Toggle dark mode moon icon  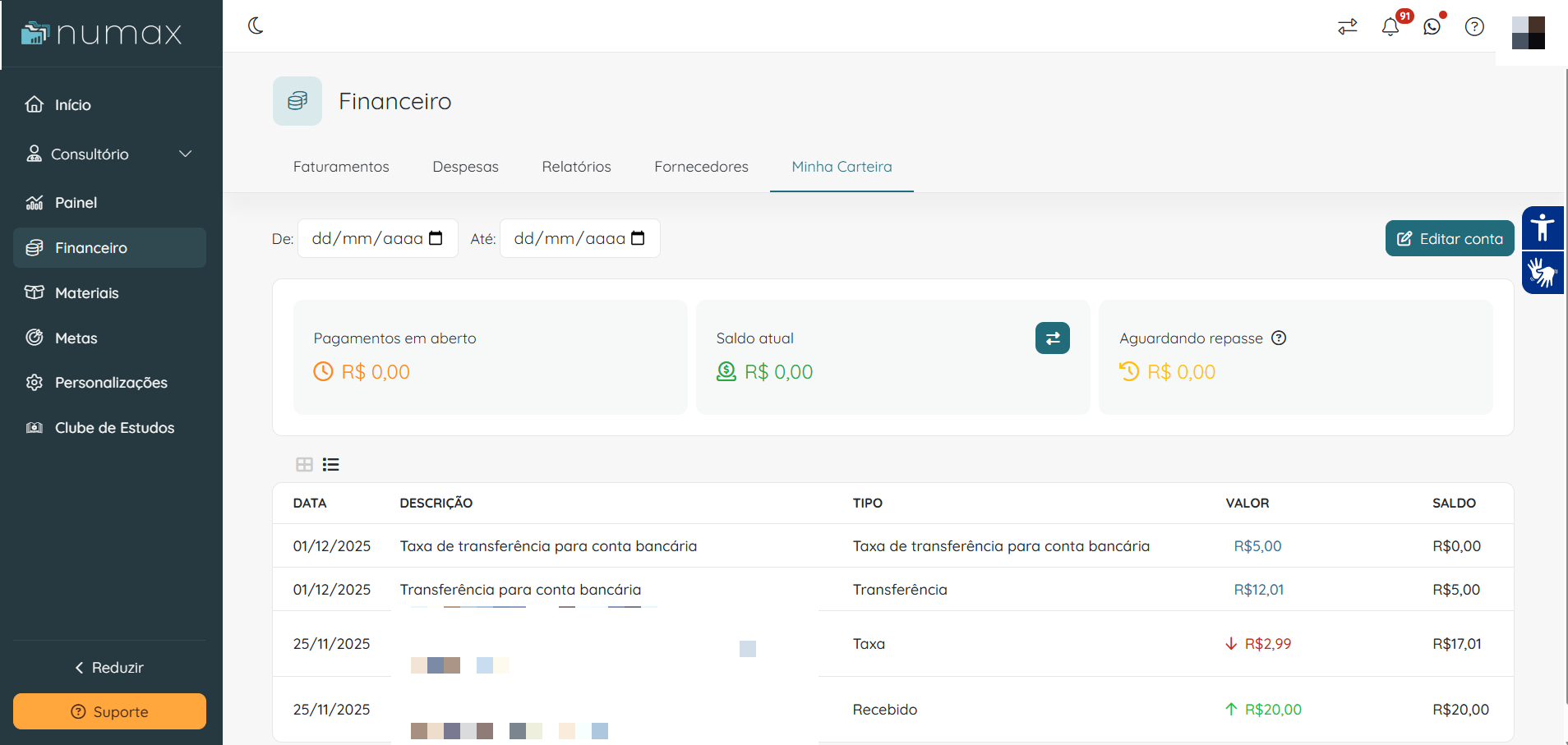pos(256,26)
